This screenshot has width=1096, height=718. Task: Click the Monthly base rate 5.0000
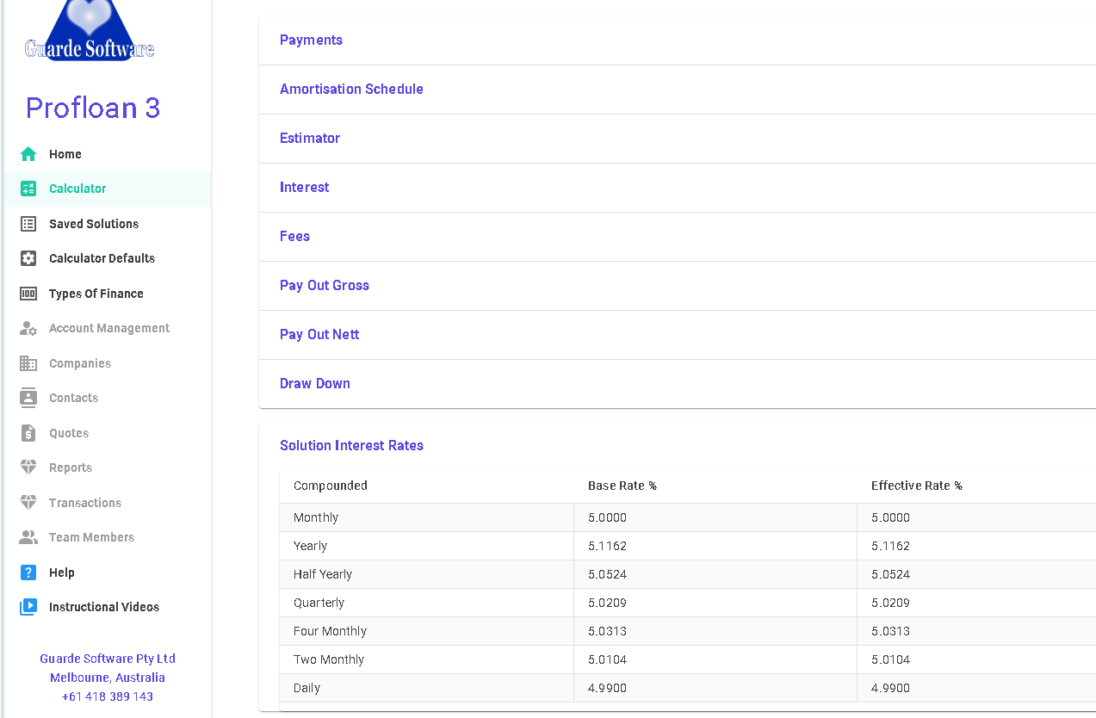[607, 517]
